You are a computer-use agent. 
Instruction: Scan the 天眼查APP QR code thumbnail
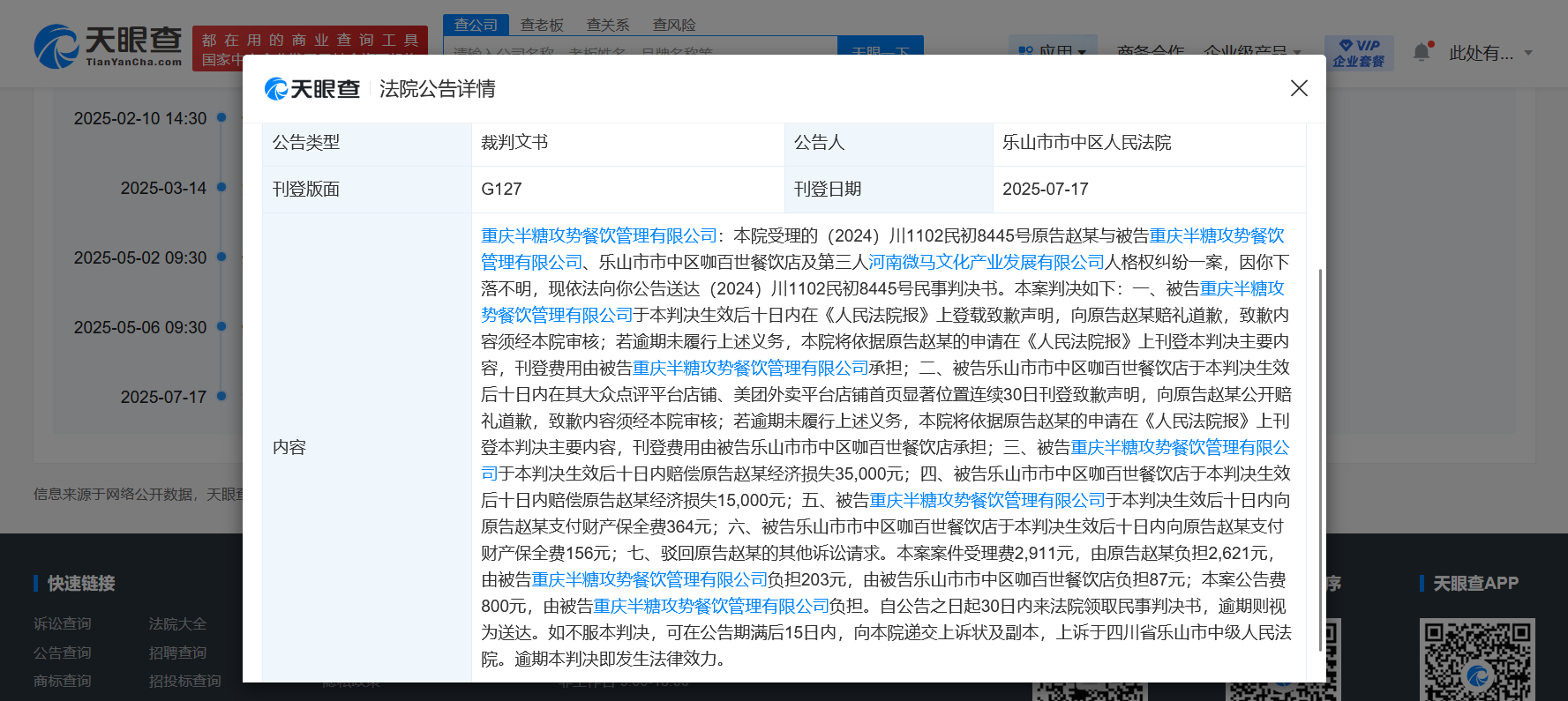coord(1477,660)
